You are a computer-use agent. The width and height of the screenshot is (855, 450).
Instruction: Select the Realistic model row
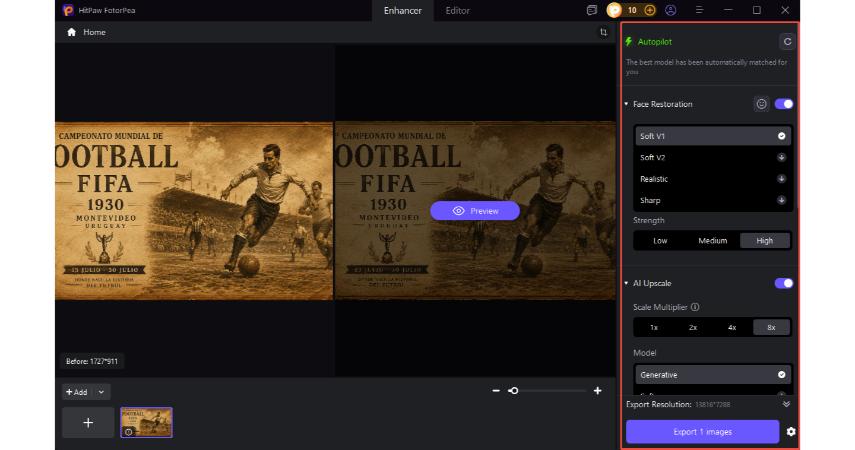point(713,178)
